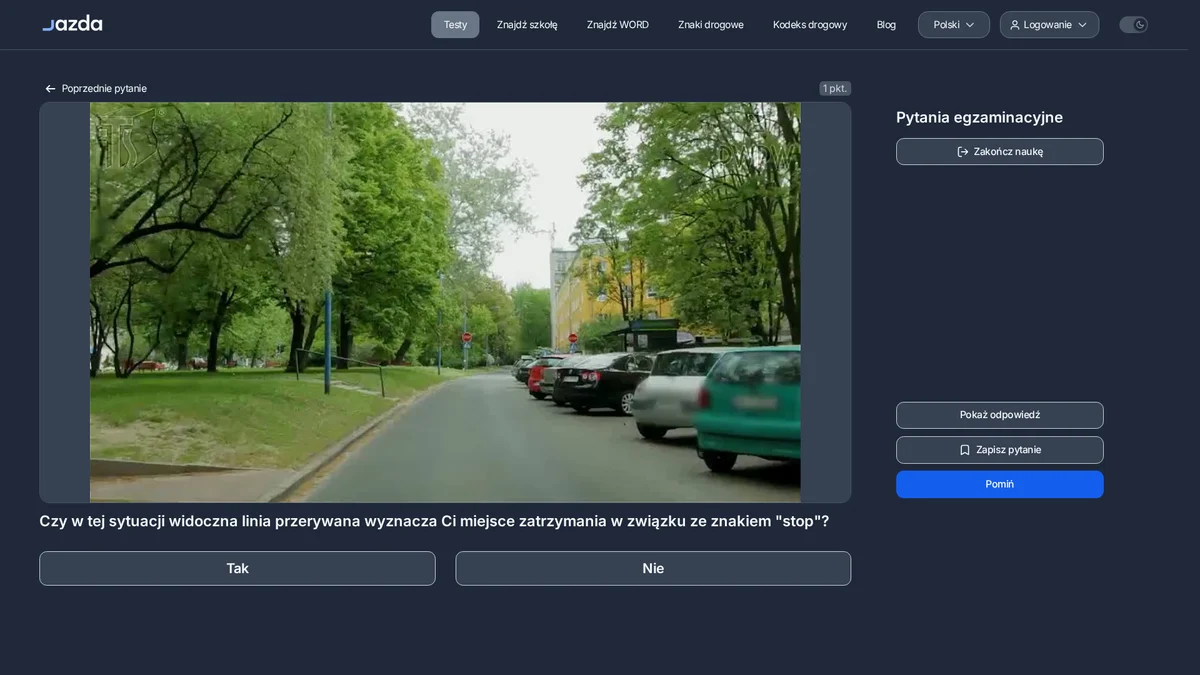Open Znajdź szkołę in the navigation
Viewport: 1200px width, 675px height.
(527, 25)
